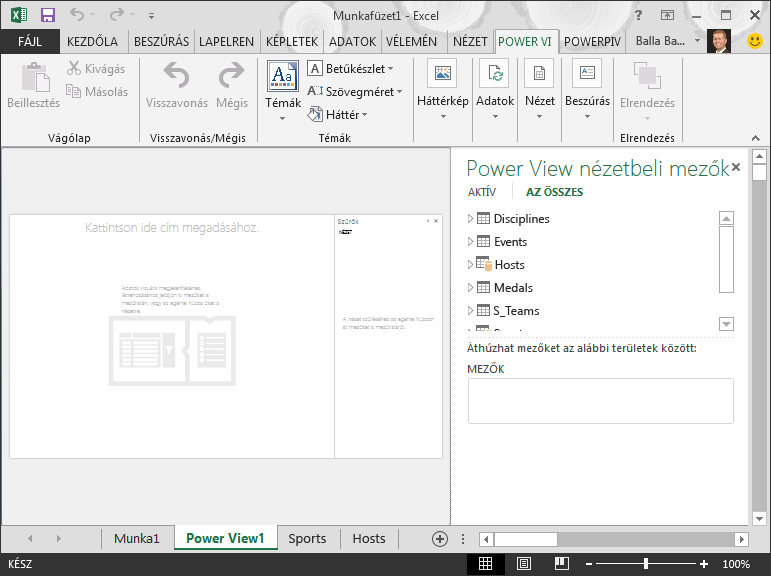Open the Témák themes gallery

pyautogui.click(x=283, y=91)
